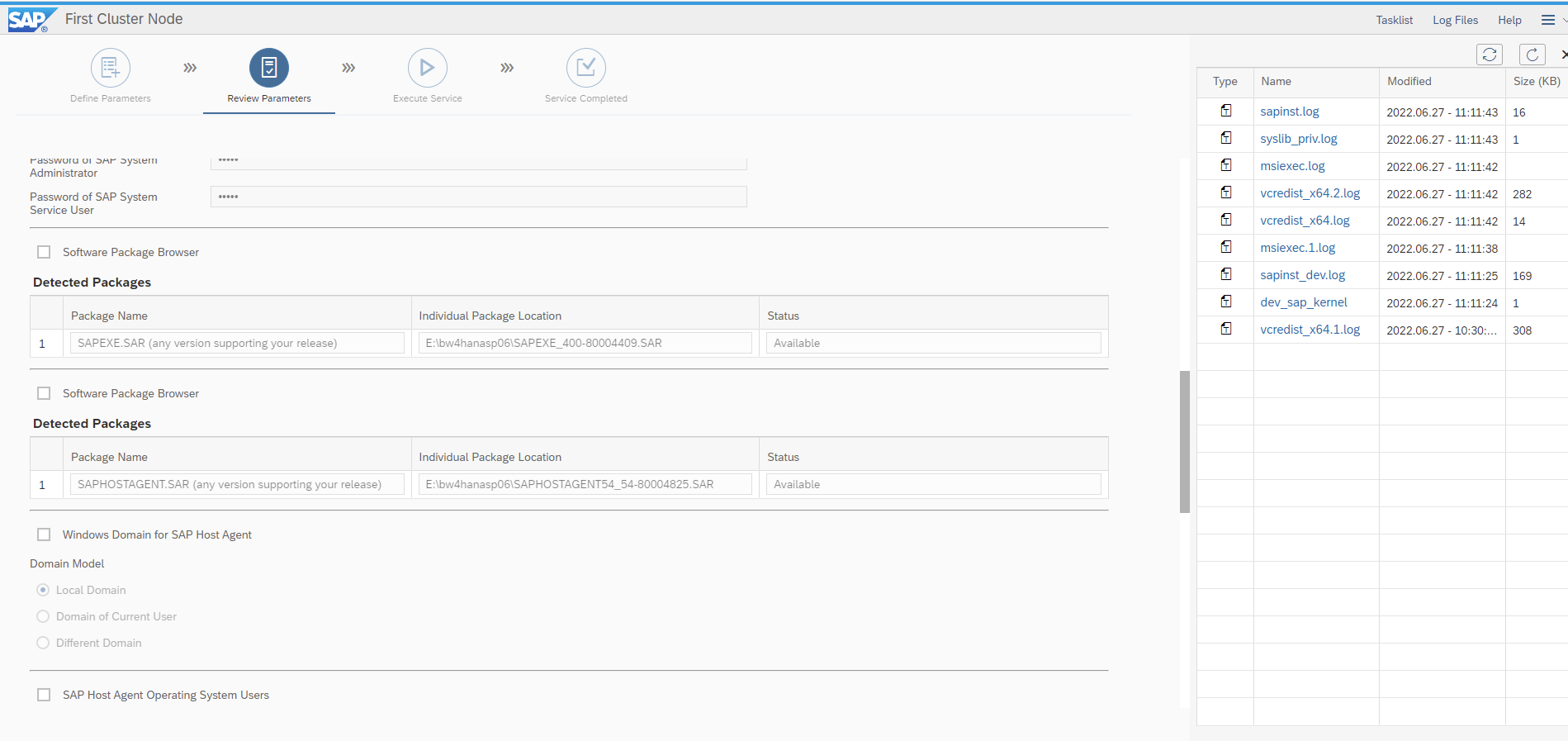Click the vertical scrollbar thumb of parameters pane

click(x=1185, y=442)
